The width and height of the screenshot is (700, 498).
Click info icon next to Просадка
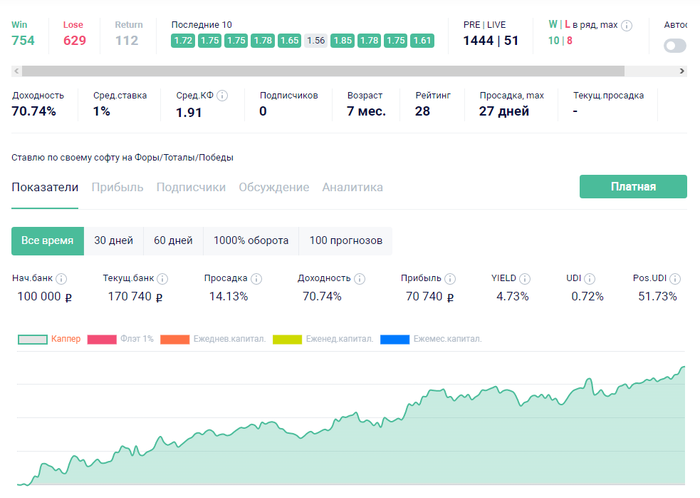click(x=257, y=278)
